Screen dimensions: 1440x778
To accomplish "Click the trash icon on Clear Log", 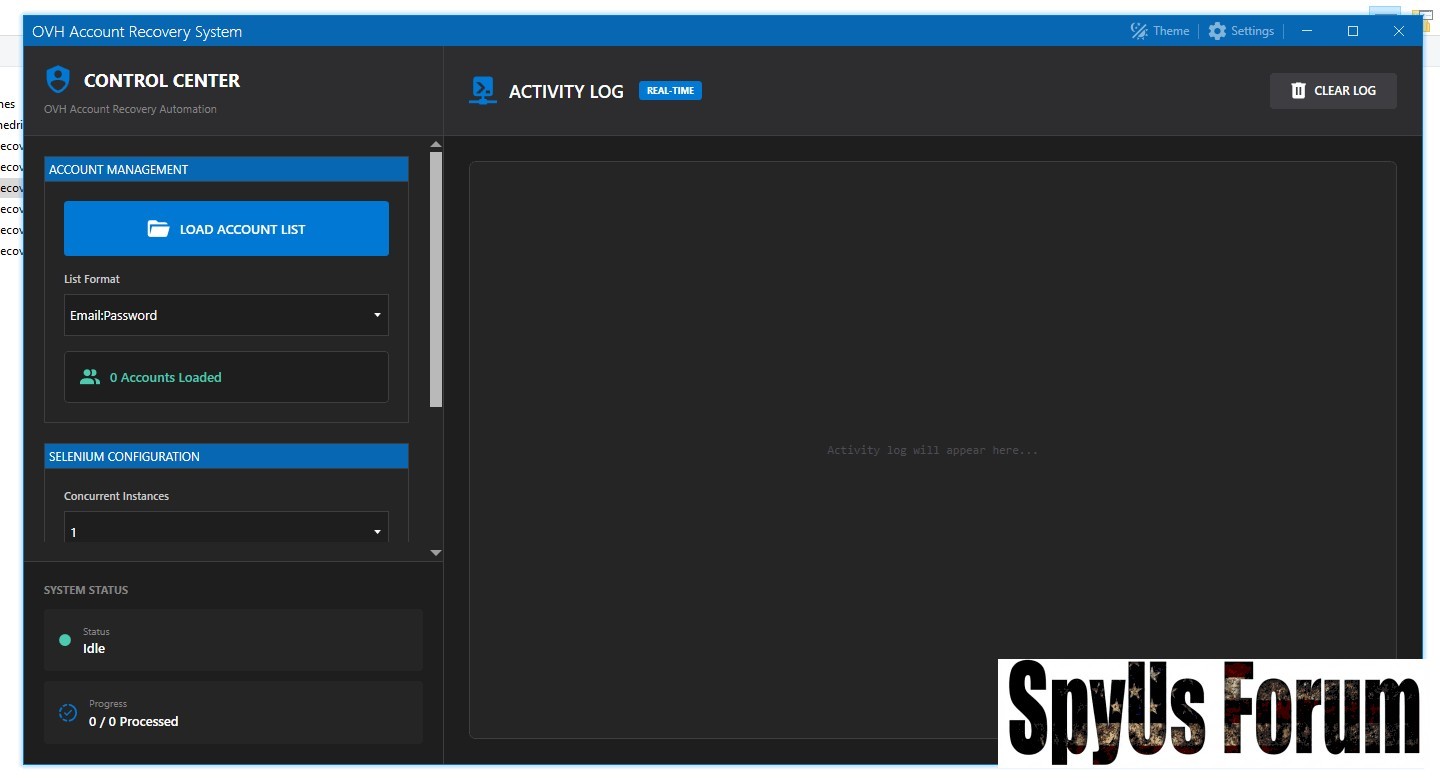I will (x=1298, y=91).
